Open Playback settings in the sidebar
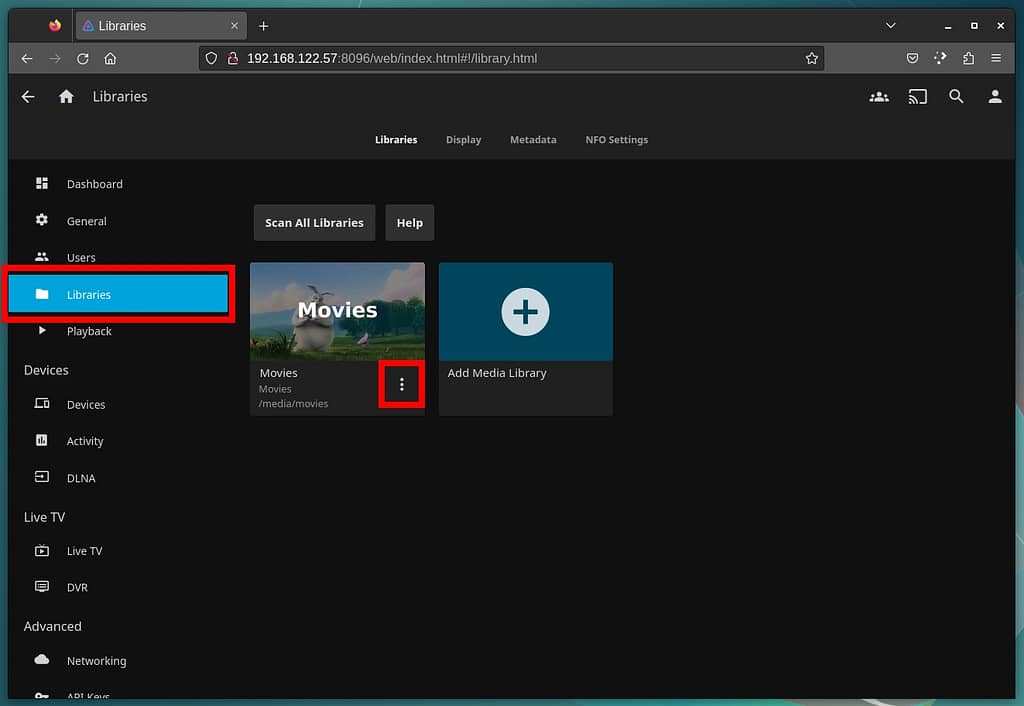Image resolution: width=1024 pixels, height=706 pixels. pyautogui.click(x=89, y=331)
